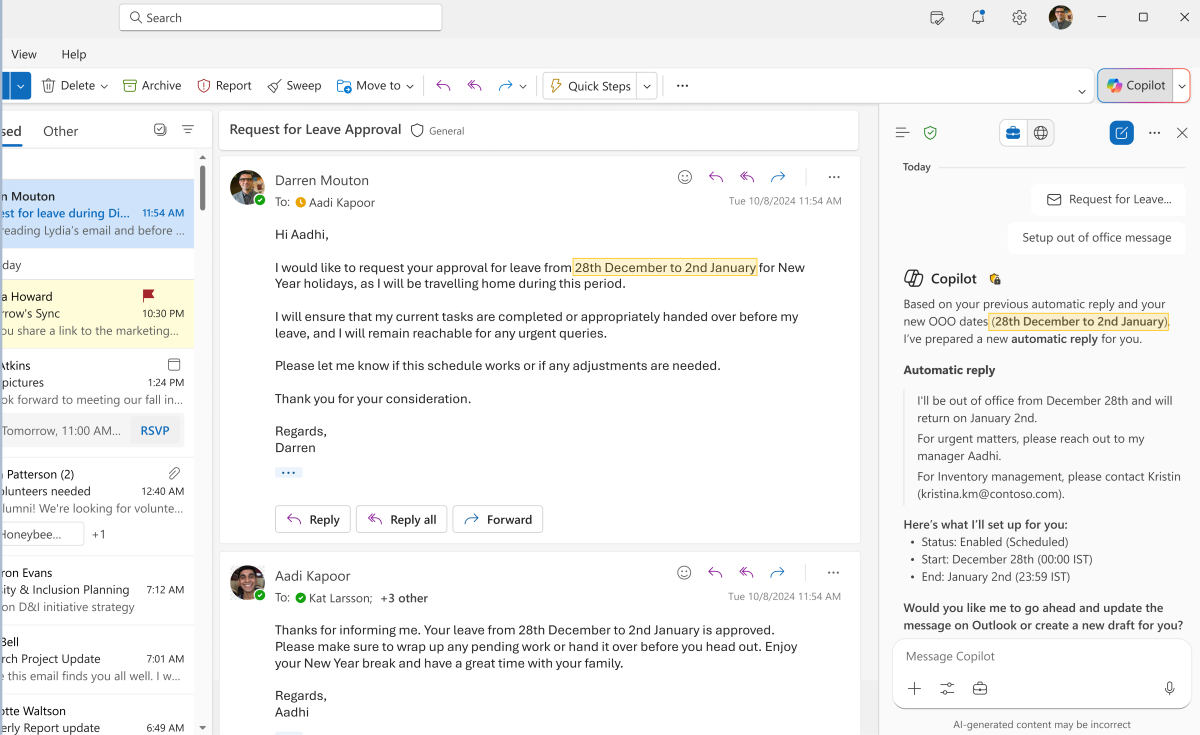Start a new Copilot chat
The image size is (1200, 735).
point(1121,132)
